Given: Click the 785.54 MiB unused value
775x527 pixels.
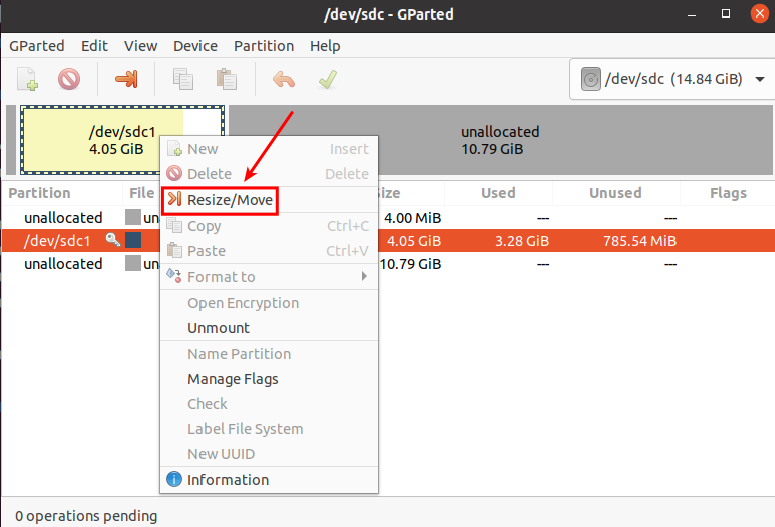Looking at the screenshot, I should pyautogui.click(x=640, y=241).
